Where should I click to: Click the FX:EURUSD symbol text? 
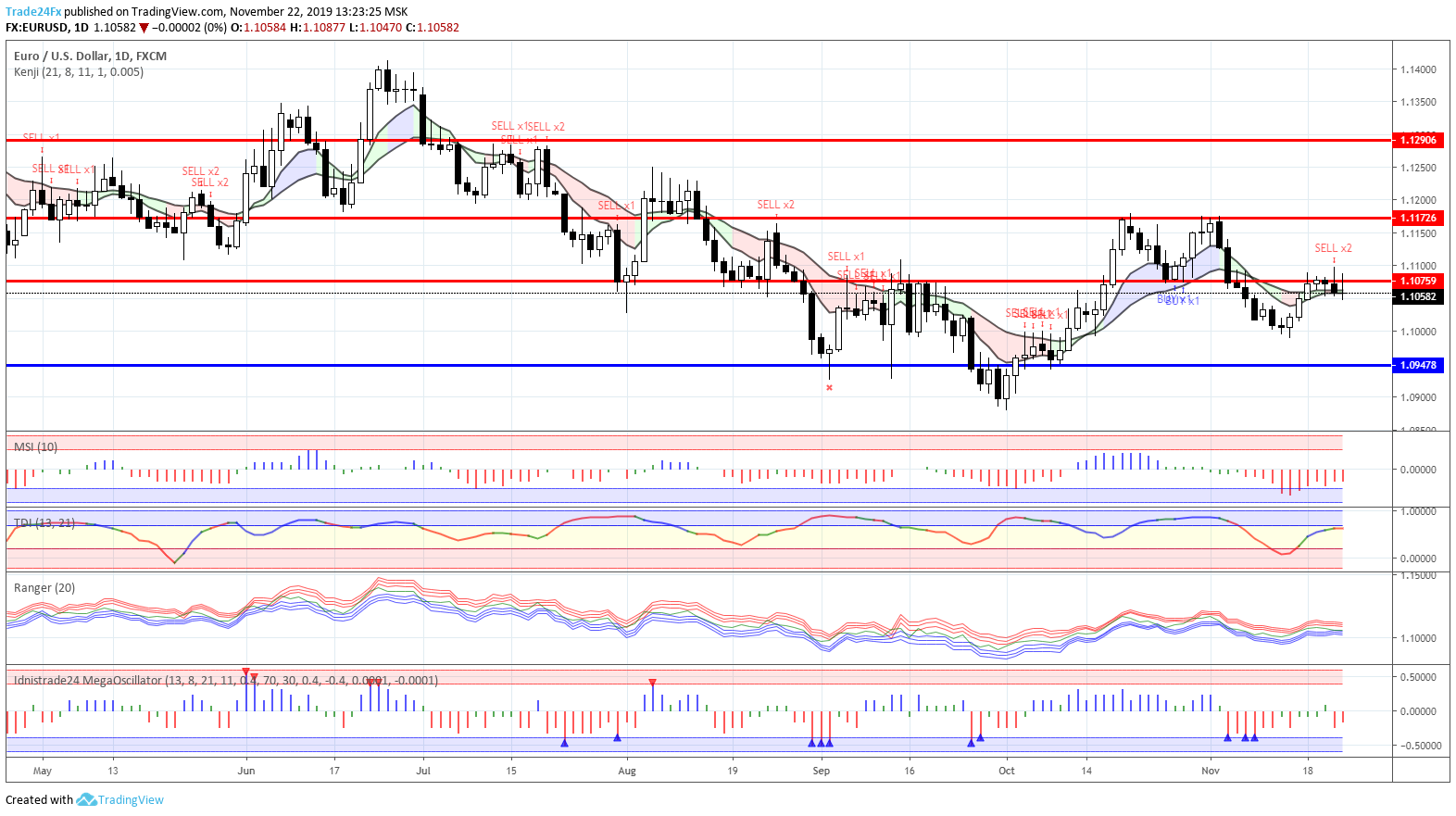[38, 28]
